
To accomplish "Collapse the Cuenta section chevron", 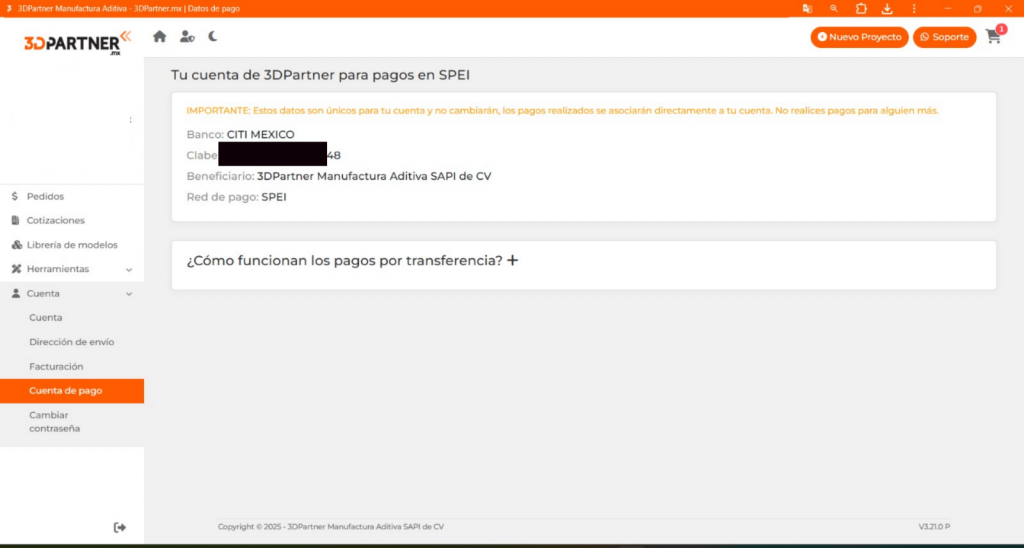I will pos(129,294).
